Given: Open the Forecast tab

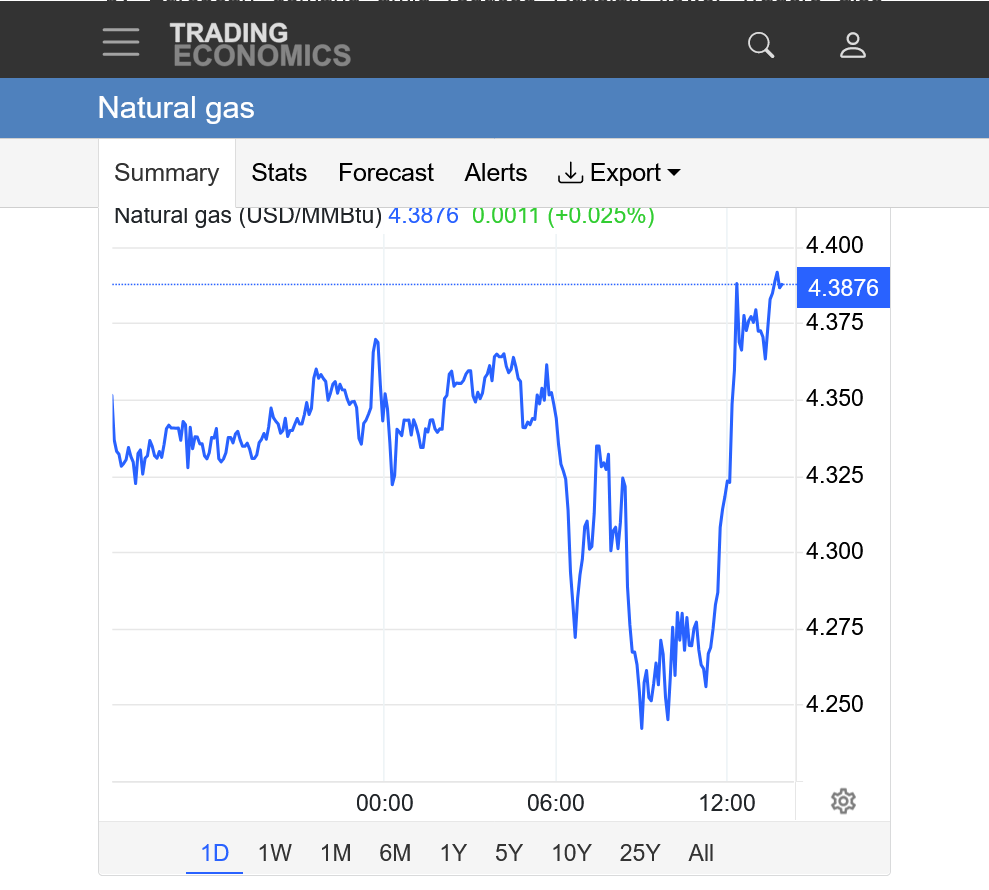Looking at the screenshot, I should point(386,173).
